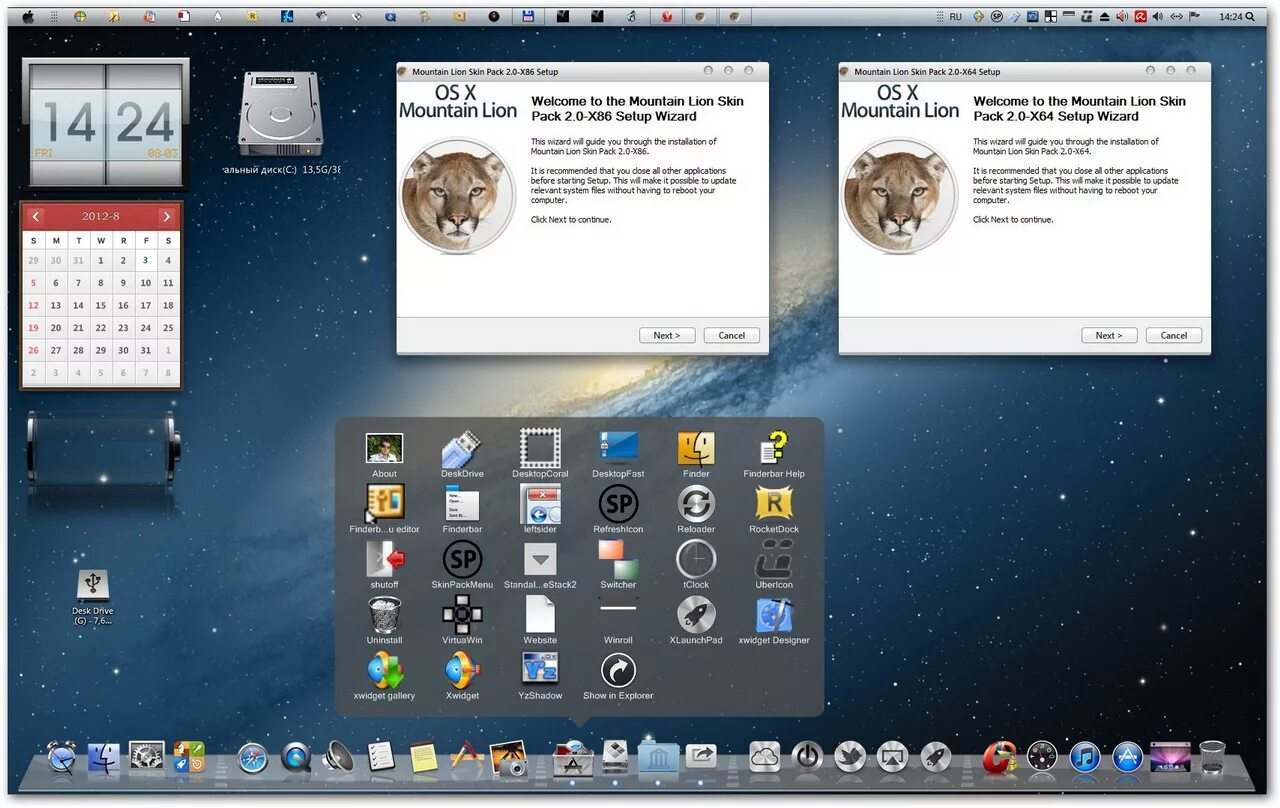Launch the Reloader icon
Image resolution: width=1280 pixels, height=808 pixels.
(x=696, y=504)
